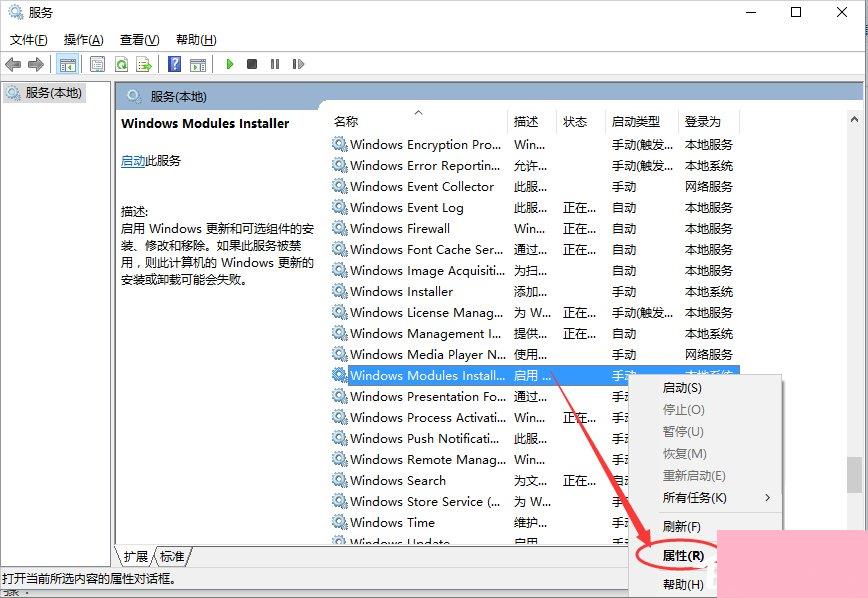Select the Windows Modules Install... service row
Screen dimensions: 868x598
click(536, 375)
